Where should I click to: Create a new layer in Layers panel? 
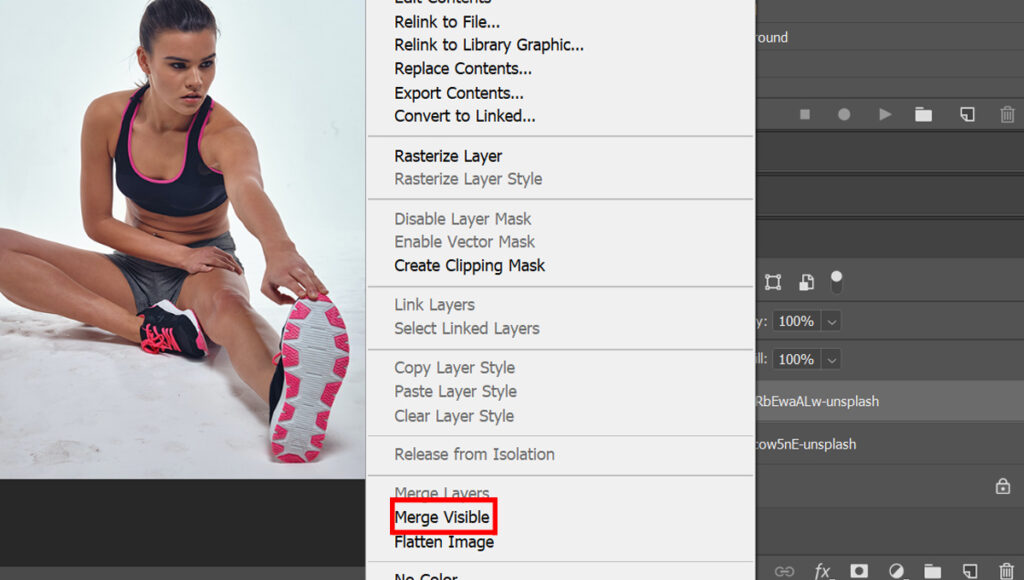click(x=969, y=571)
